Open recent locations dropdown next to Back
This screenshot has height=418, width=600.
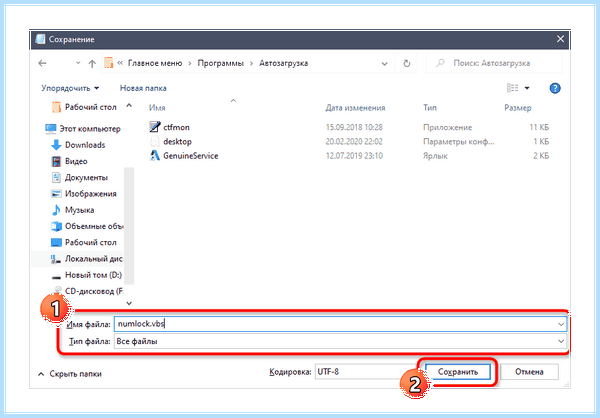[78, 63]
